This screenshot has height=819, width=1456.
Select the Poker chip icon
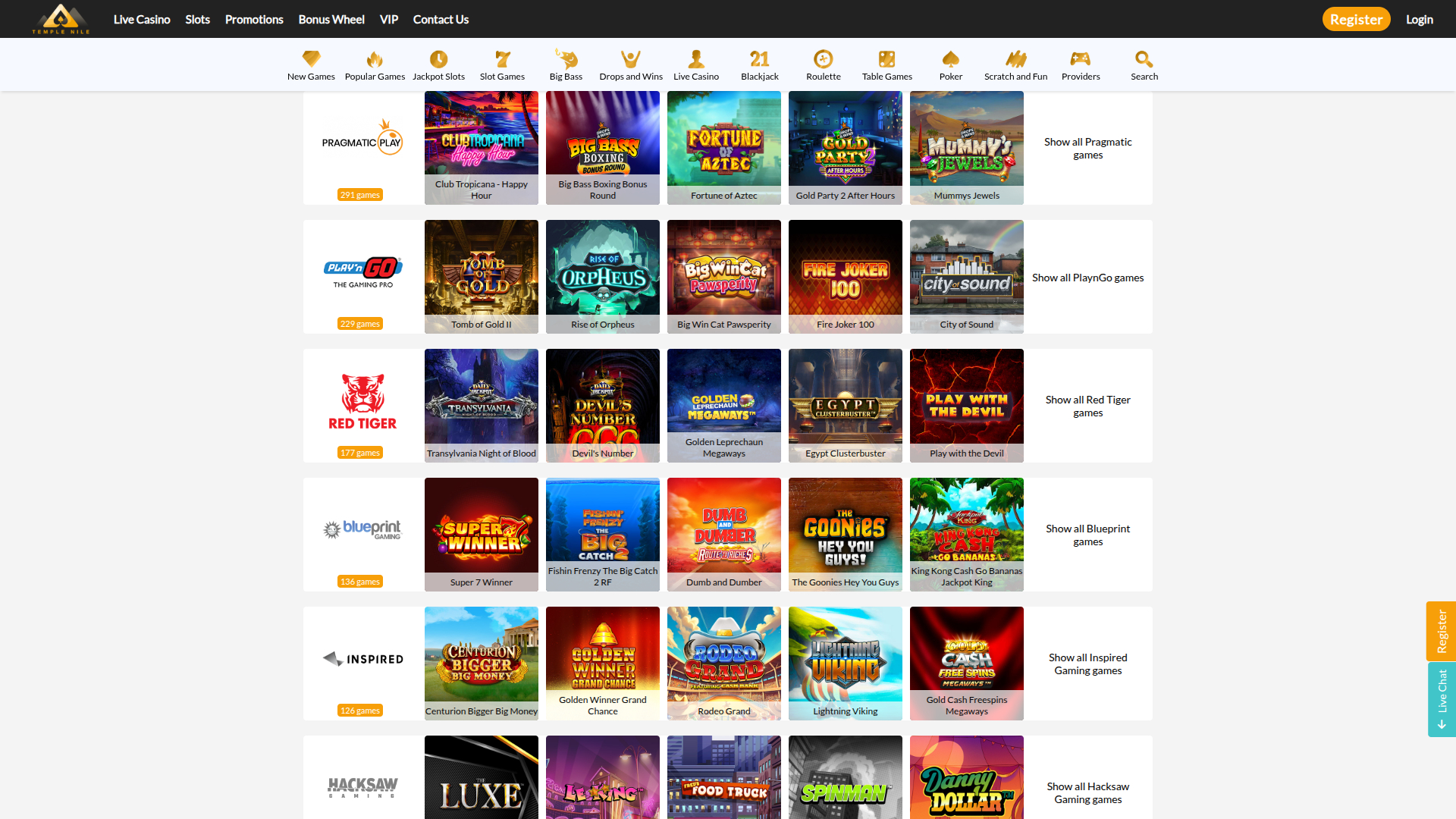(x=950, y=59)
